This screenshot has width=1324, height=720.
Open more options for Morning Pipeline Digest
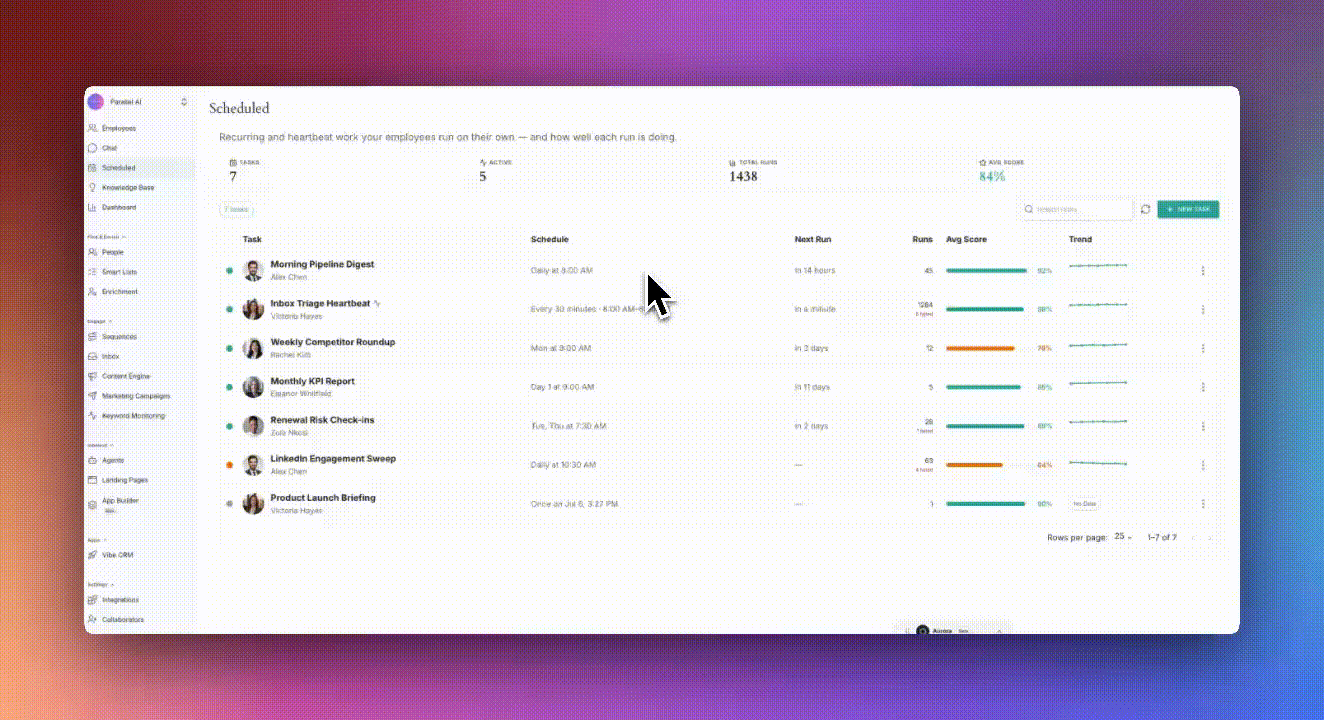[1203, 271]
